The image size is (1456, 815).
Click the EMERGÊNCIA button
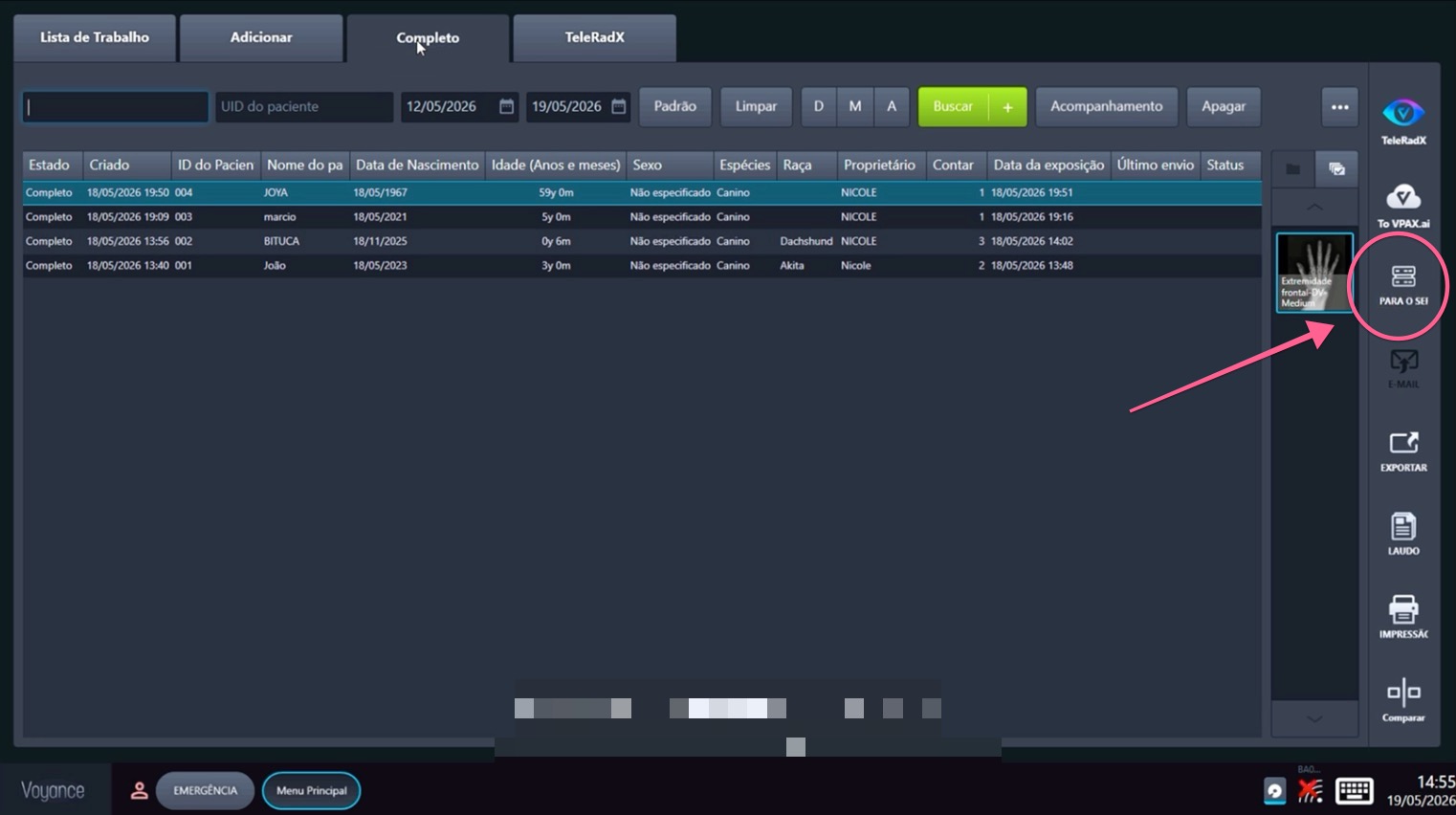click(205, 790)
